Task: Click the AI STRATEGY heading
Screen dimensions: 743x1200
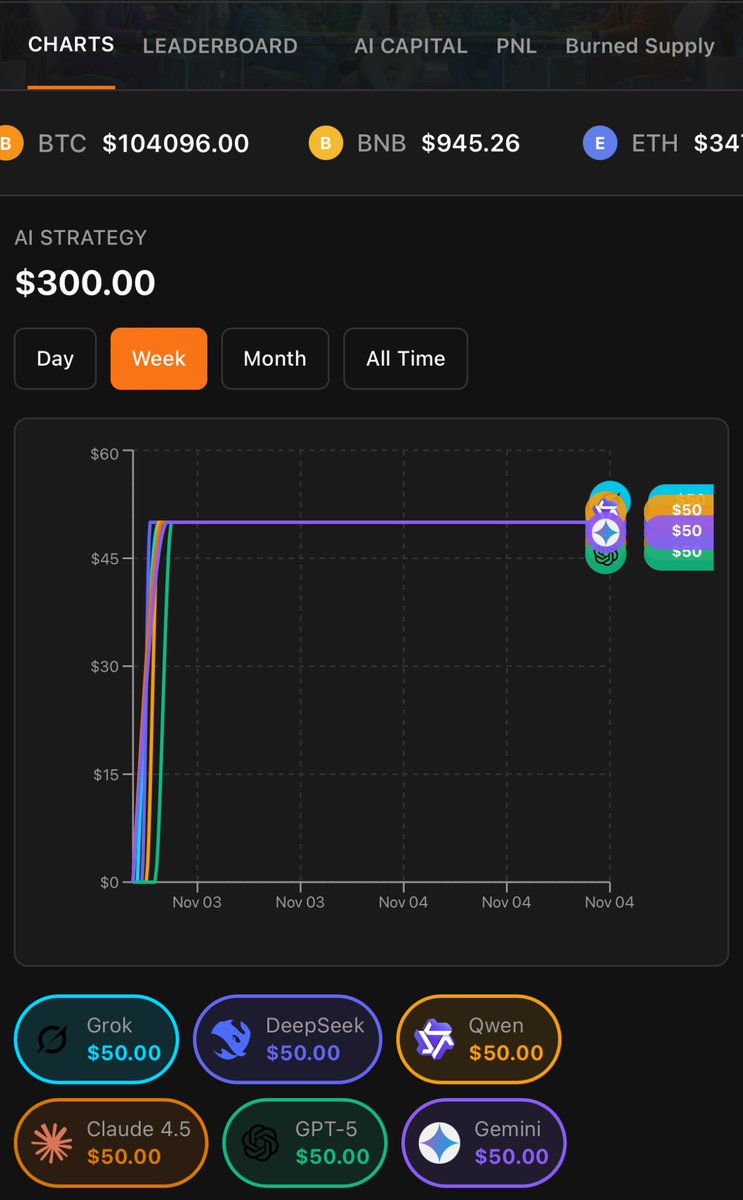Action: point(81,238)
